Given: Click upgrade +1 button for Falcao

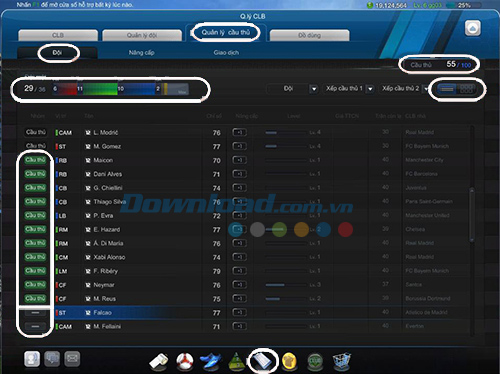Looking at the screenshot, I should pos(239,313).
